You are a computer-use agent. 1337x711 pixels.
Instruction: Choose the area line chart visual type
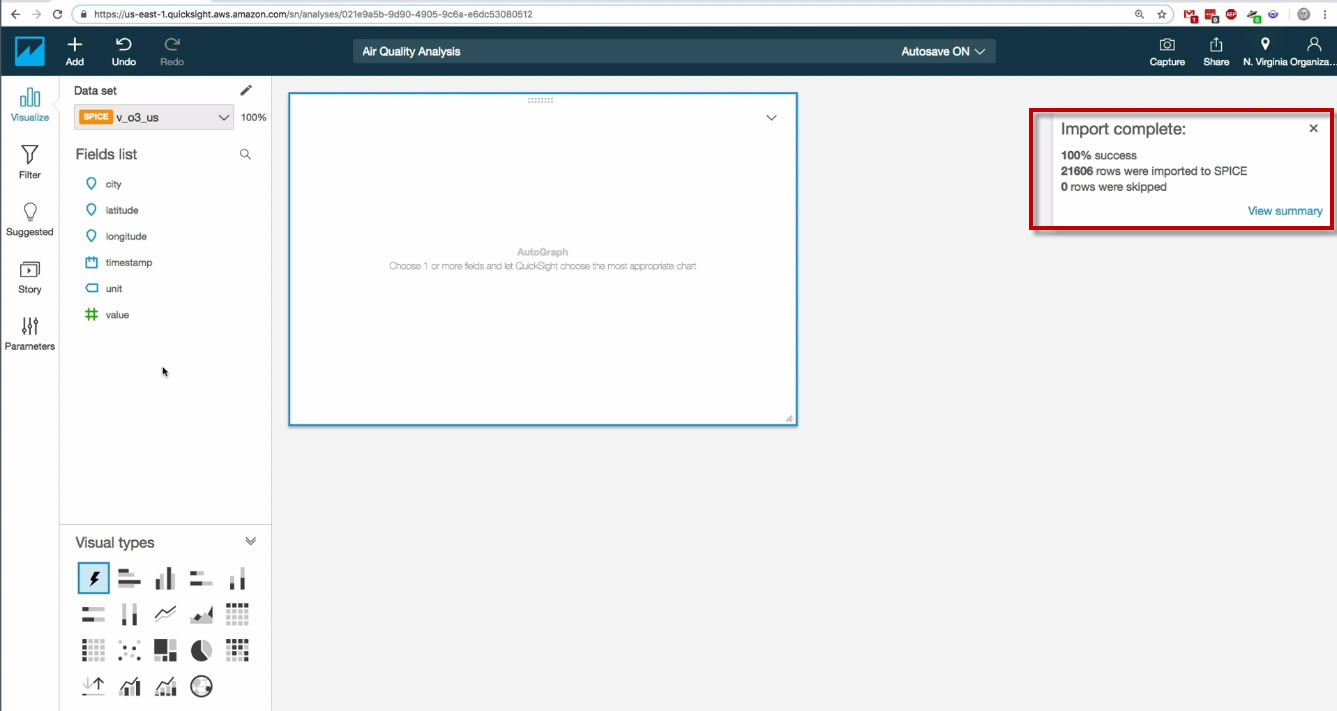click(201, 614)
